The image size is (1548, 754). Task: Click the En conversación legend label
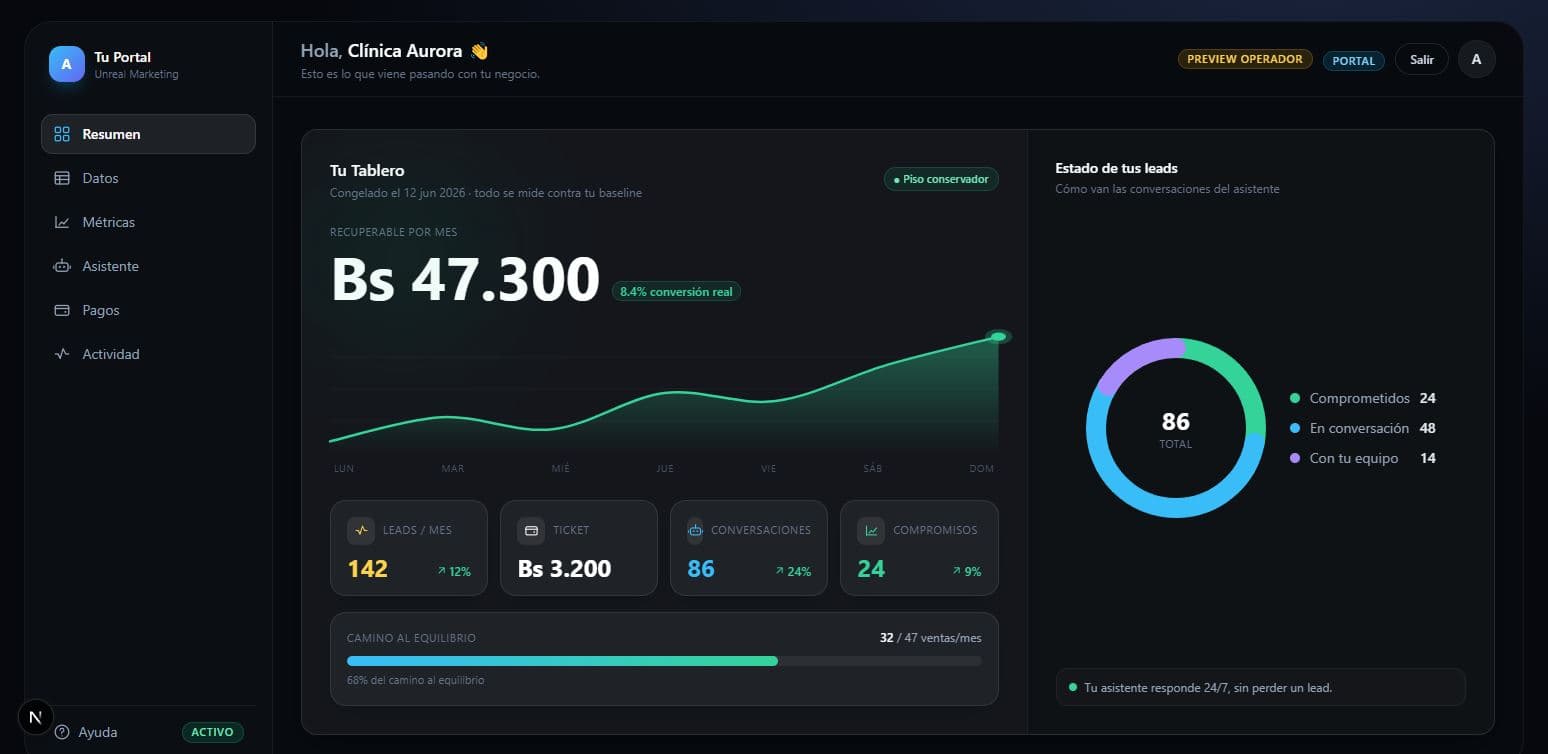point(1359,428)
